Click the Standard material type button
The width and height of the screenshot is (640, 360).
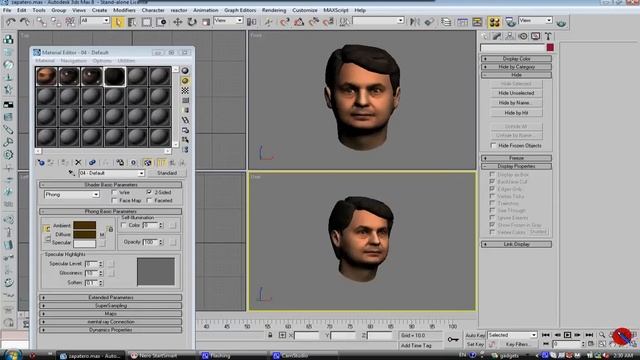click(167, 173)
